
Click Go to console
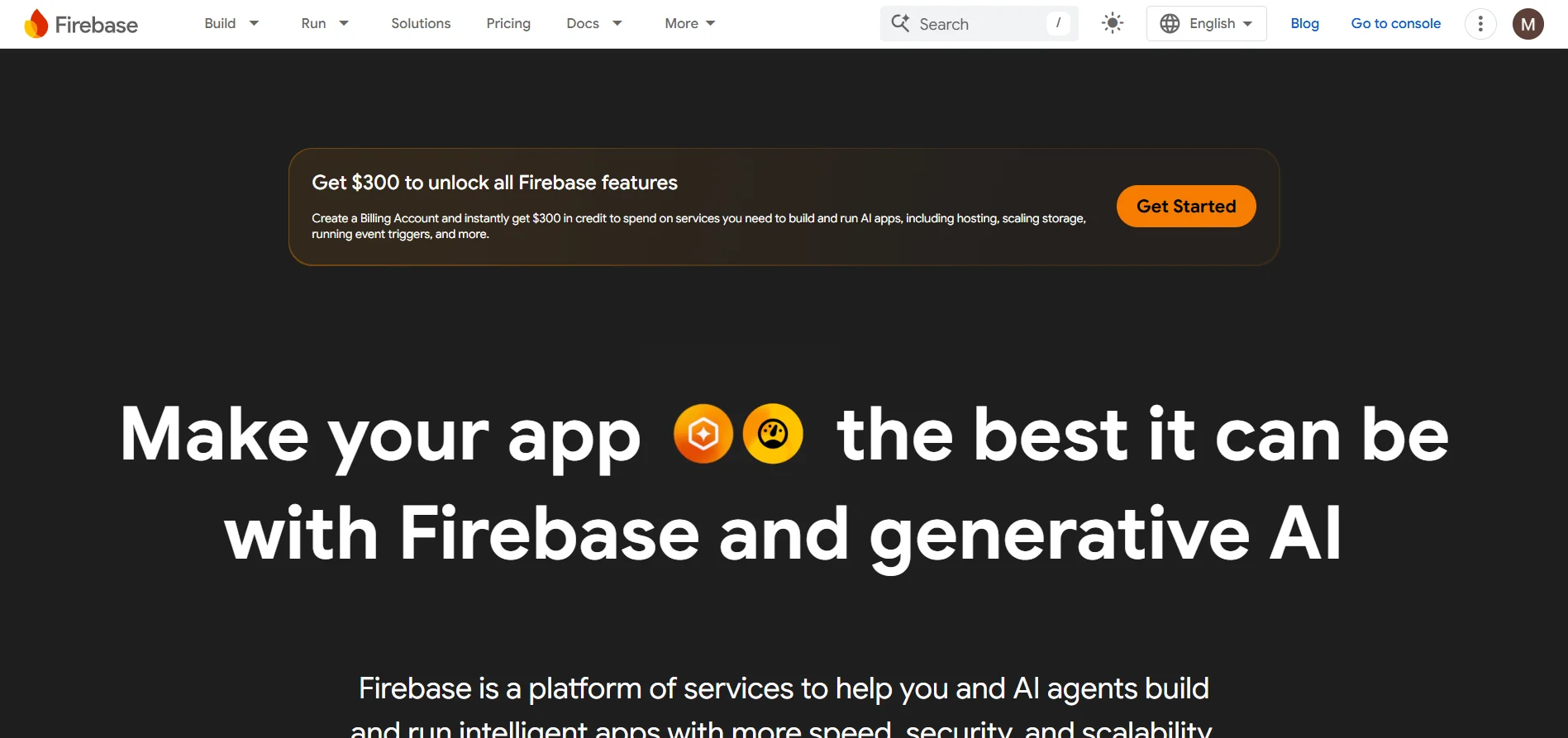click(x=1395, y=23)
